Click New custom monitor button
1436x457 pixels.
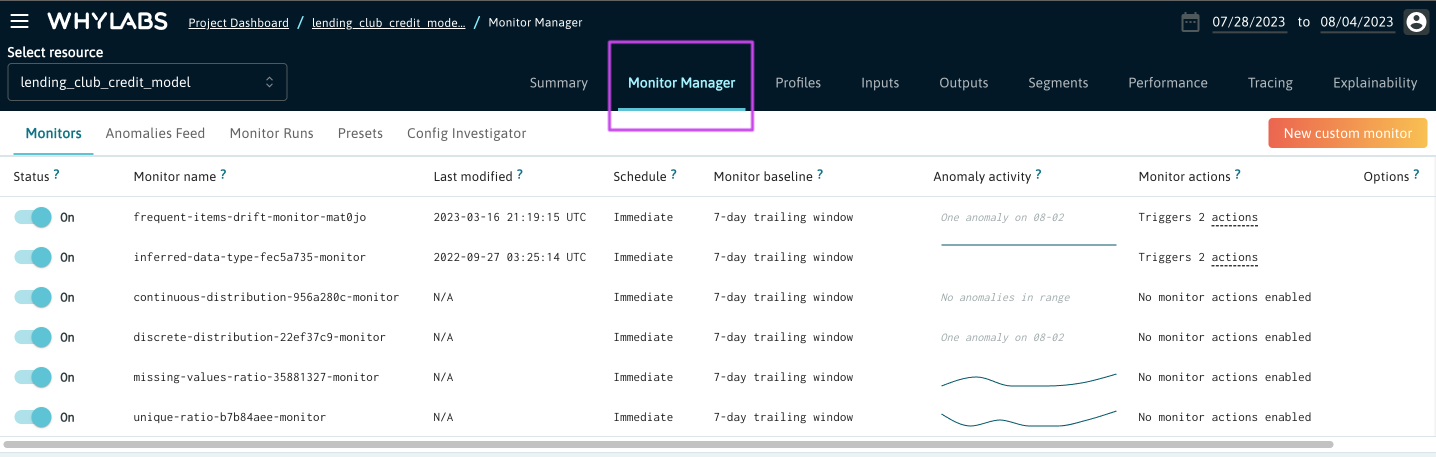pyautogui.click(x=1347, y=133)
